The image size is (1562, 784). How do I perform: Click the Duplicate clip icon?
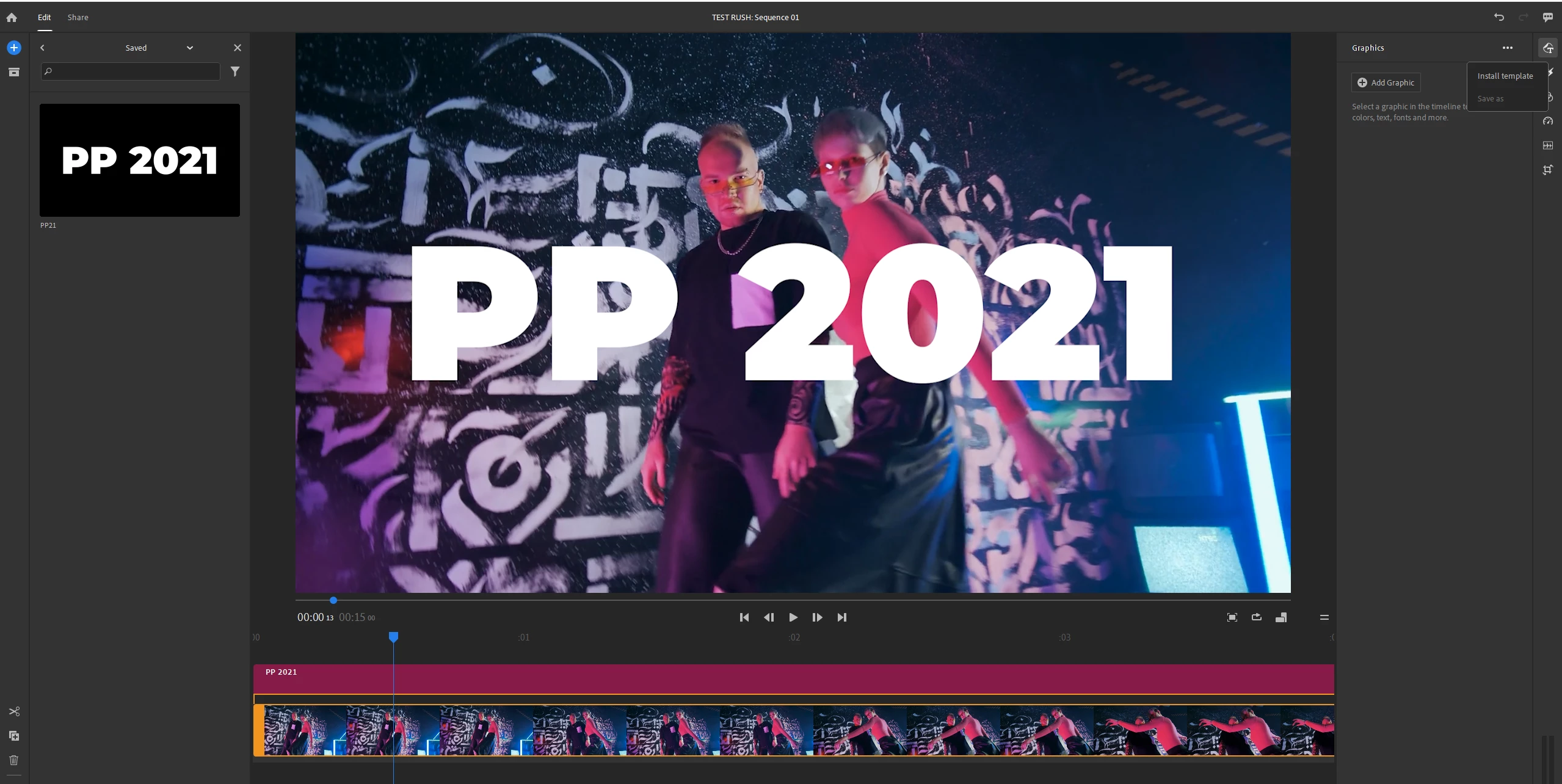pos(14,736)
